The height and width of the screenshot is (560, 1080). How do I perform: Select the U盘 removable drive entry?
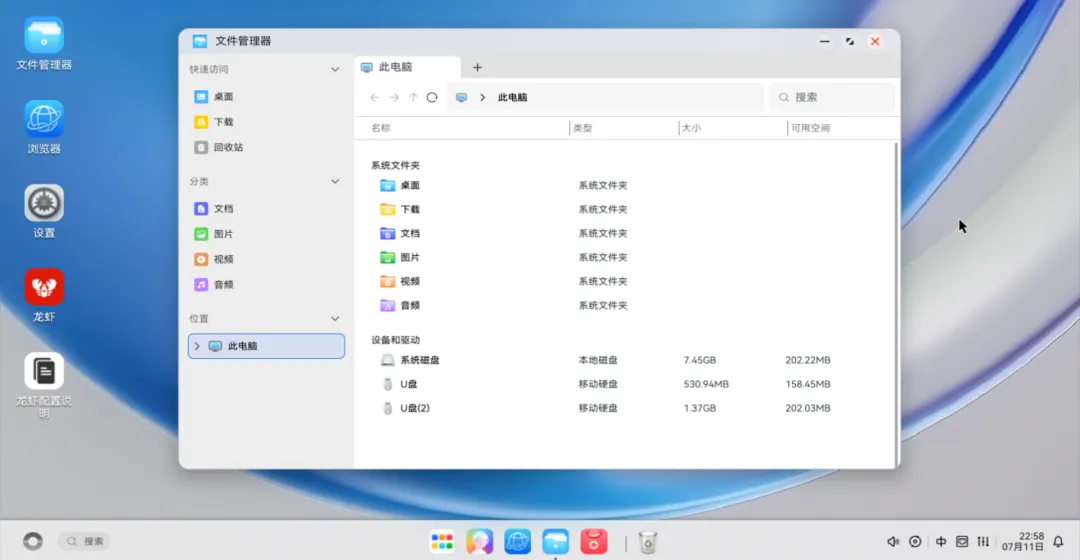coord(627,384)
